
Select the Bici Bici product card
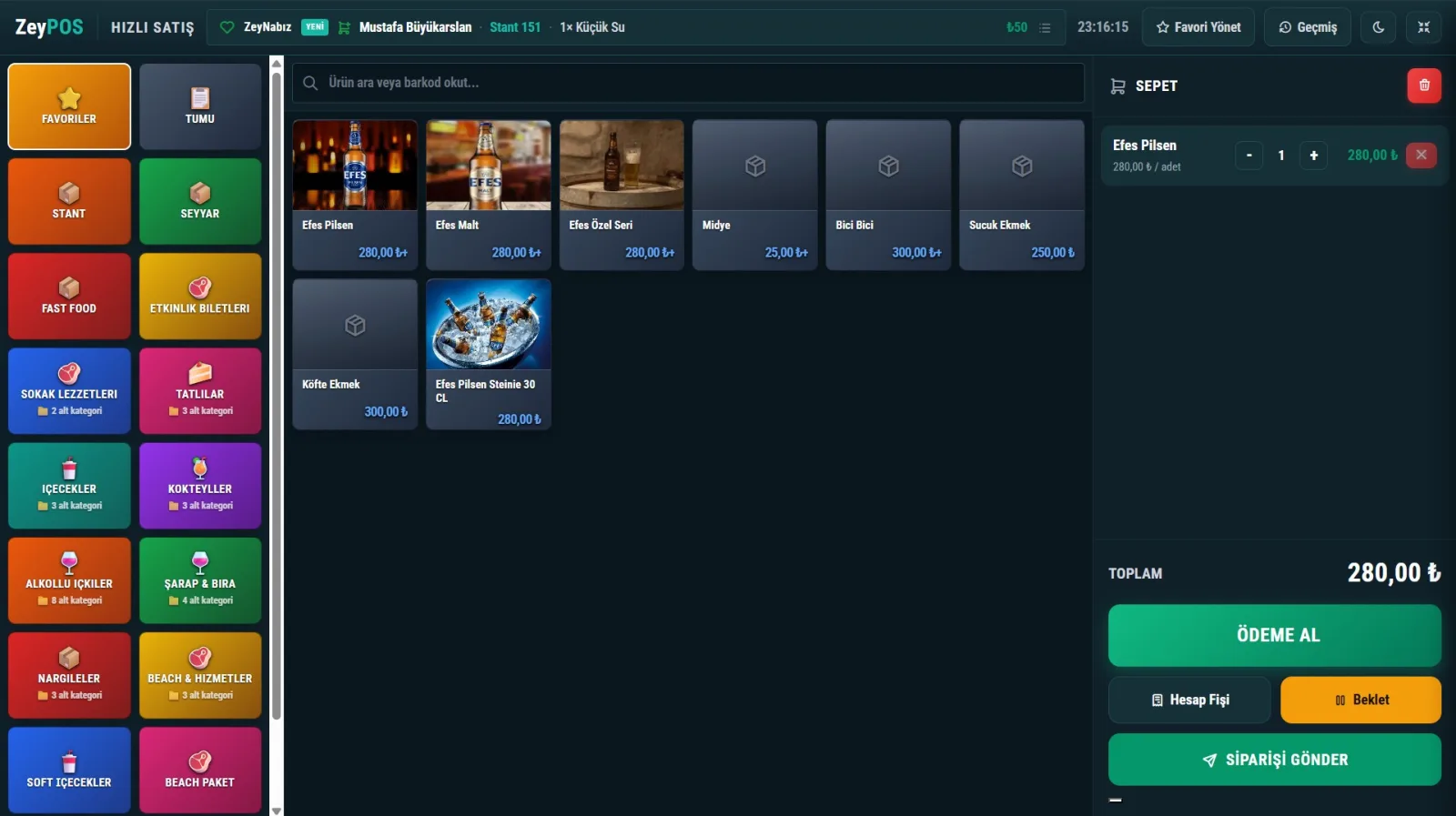pyautogui.click(x=888, y=195)
